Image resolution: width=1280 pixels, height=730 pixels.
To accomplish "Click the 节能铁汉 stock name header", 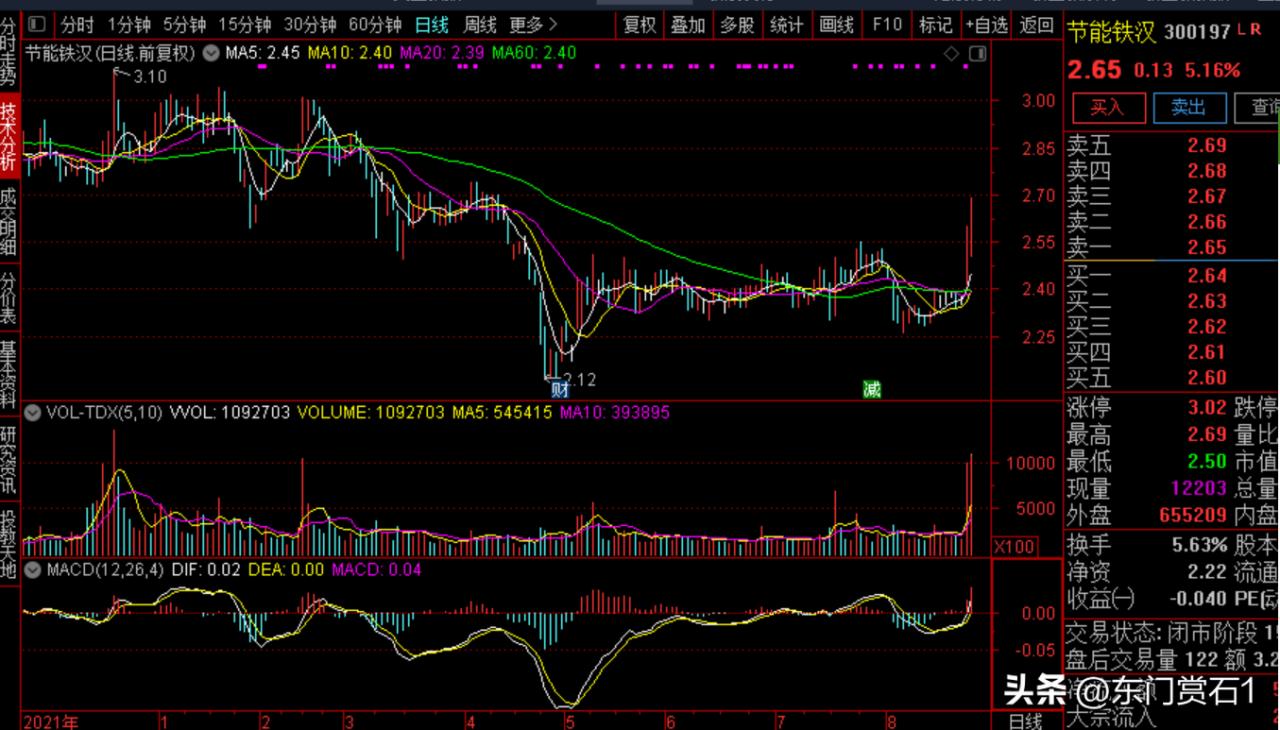I will (x=1112, y=33).
